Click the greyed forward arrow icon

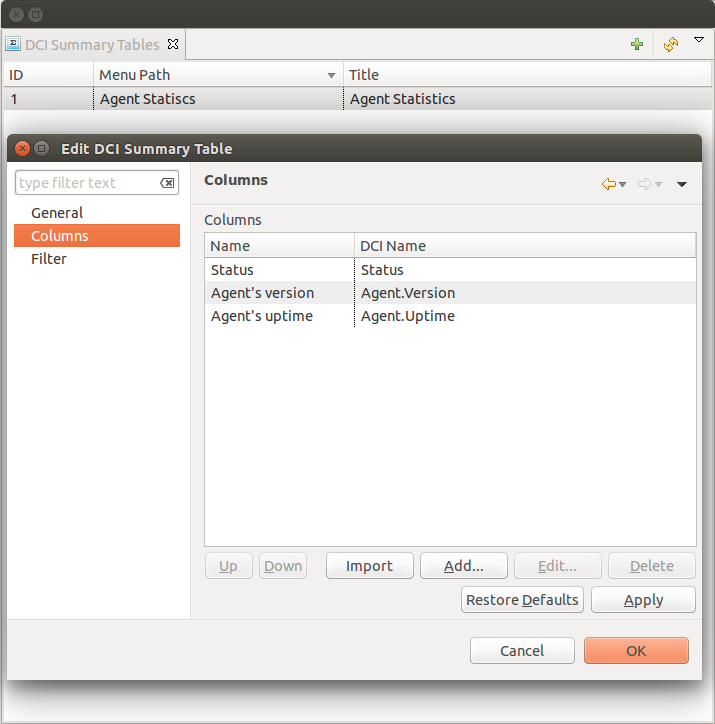point(645,184)
